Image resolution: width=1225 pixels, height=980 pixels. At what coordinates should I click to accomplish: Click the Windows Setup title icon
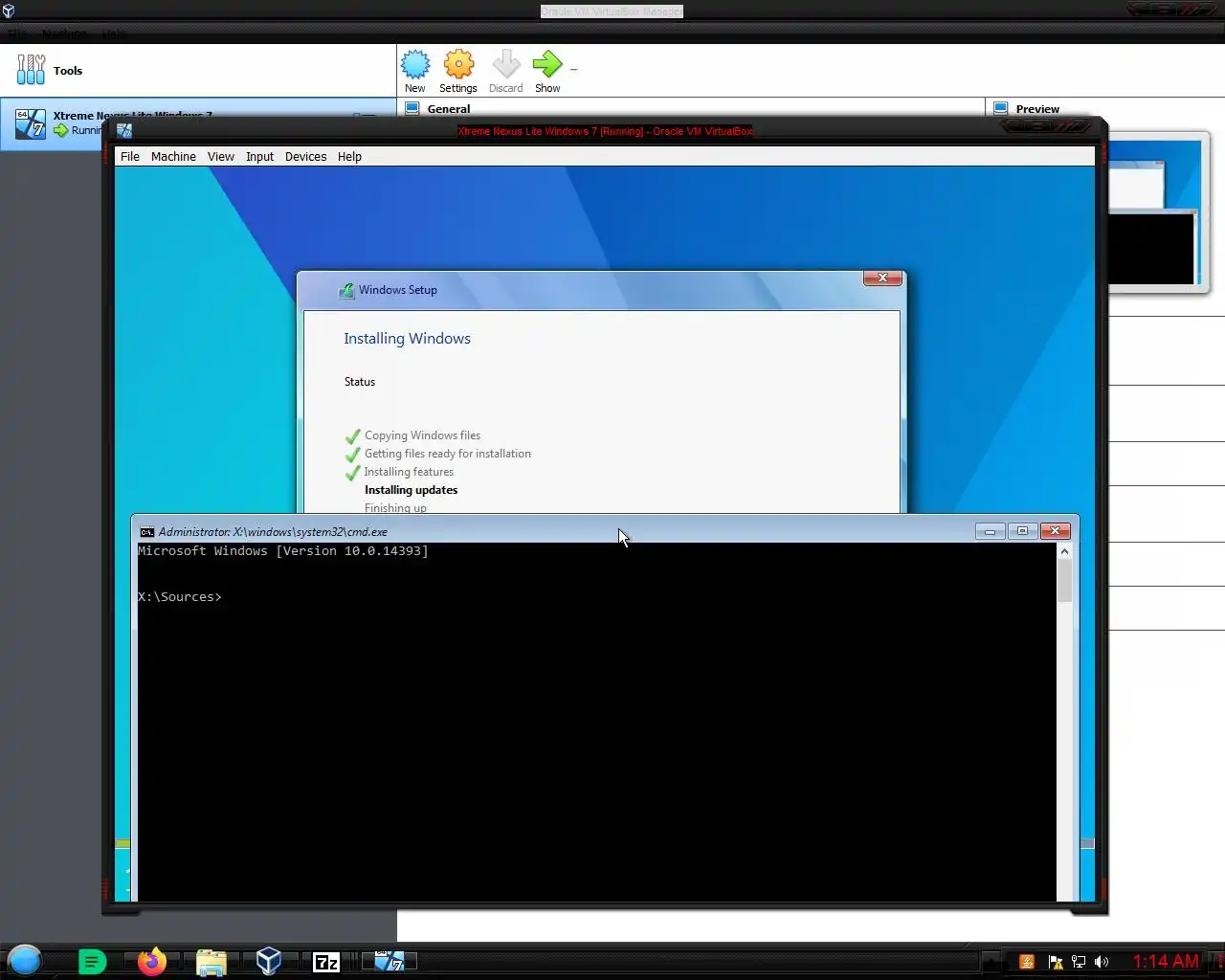pyautogui.click(x=346, y=290)
